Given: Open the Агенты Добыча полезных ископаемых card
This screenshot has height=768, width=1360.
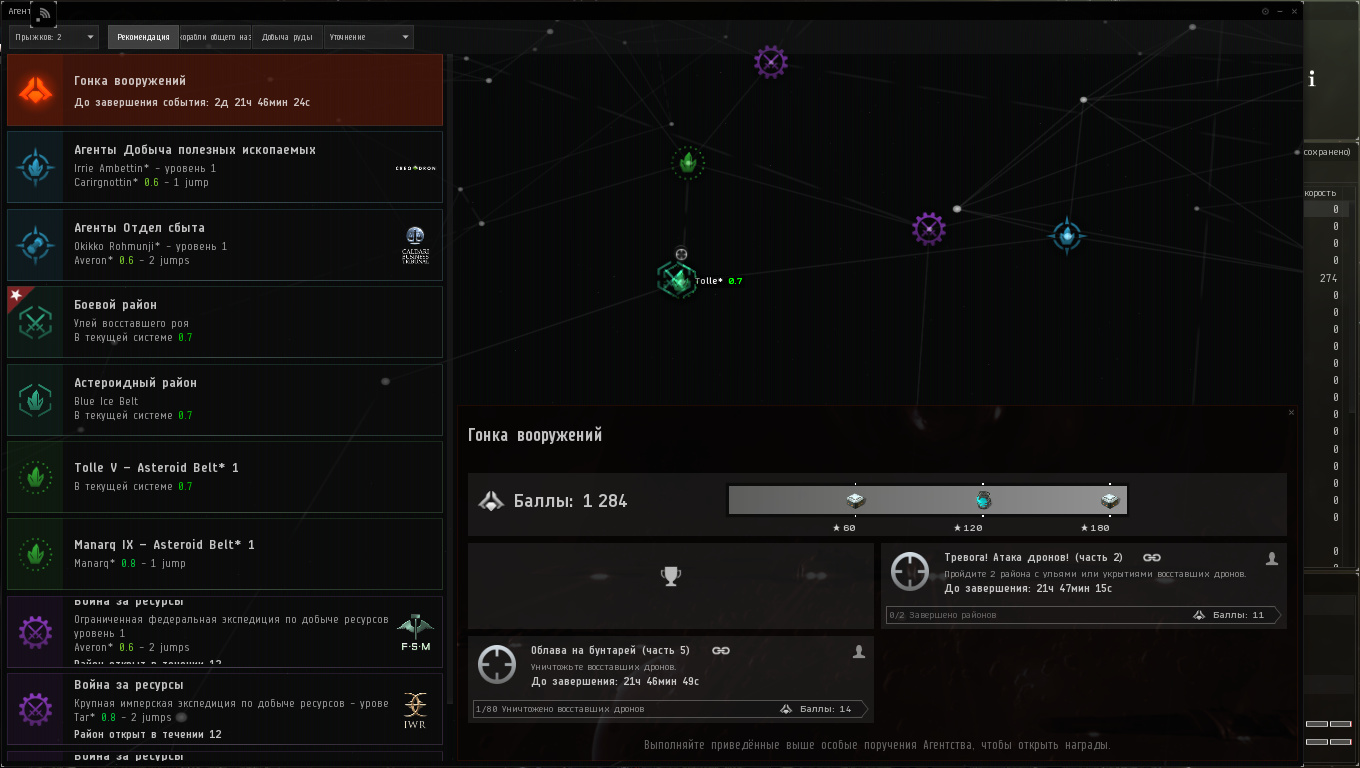Looking at the screenshot, I should click(225, 167).
